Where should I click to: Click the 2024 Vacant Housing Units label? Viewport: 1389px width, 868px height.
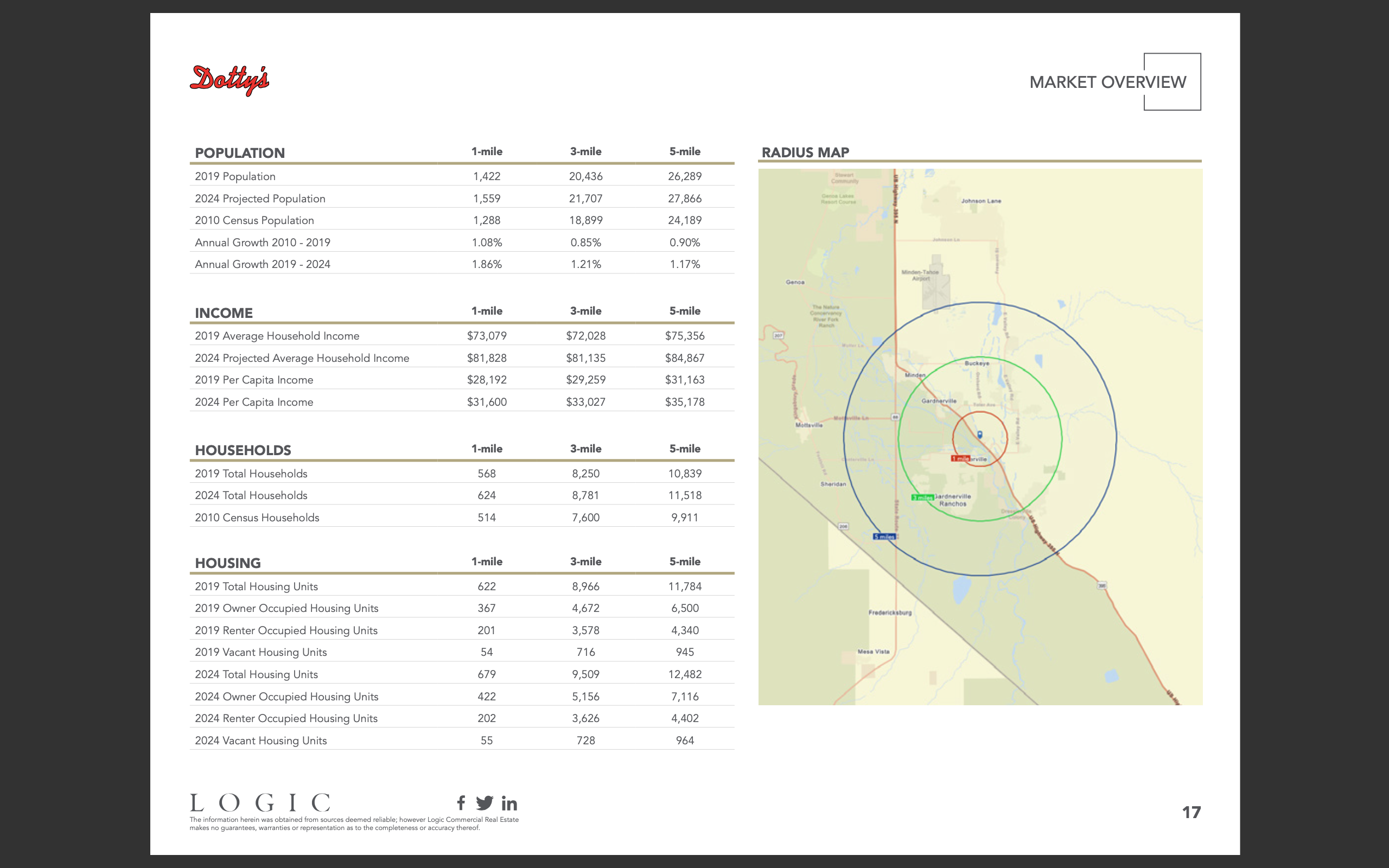[x=260, y=741]
